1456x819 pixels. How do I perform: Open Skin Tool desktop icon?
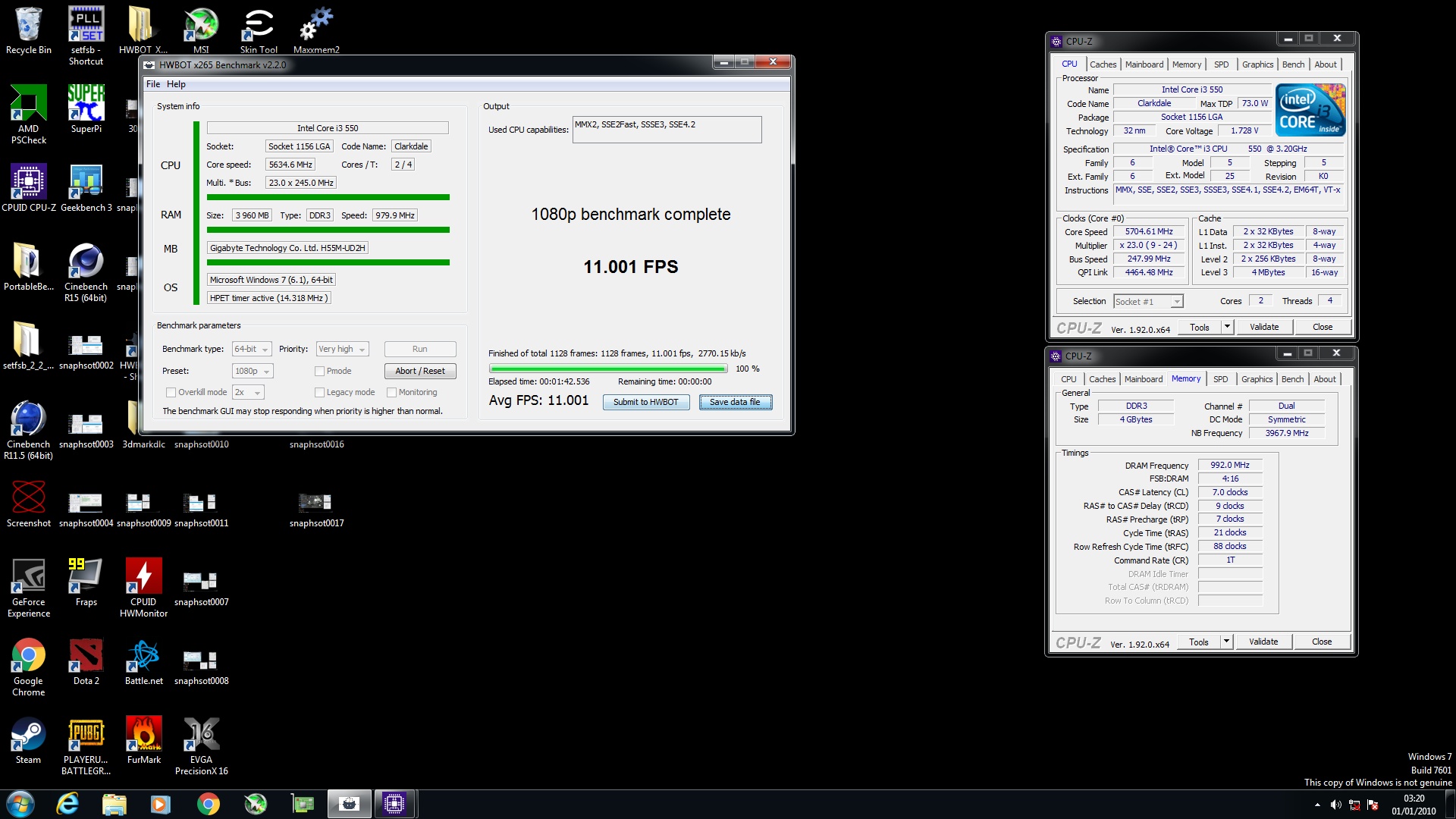point(259,30)
